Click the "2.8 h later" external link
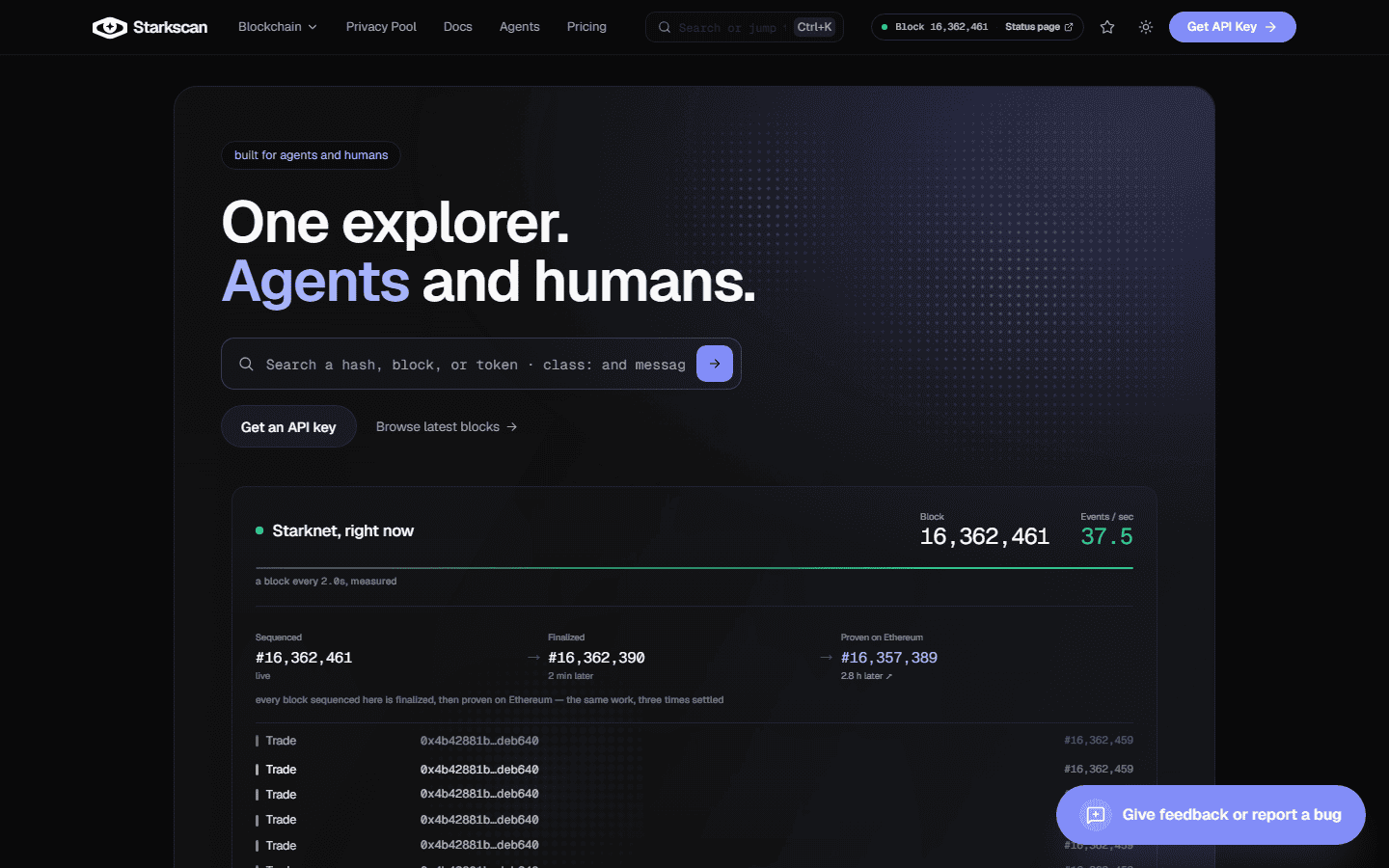The width and height of the screenshot is (1389, 868). [866, 676]
